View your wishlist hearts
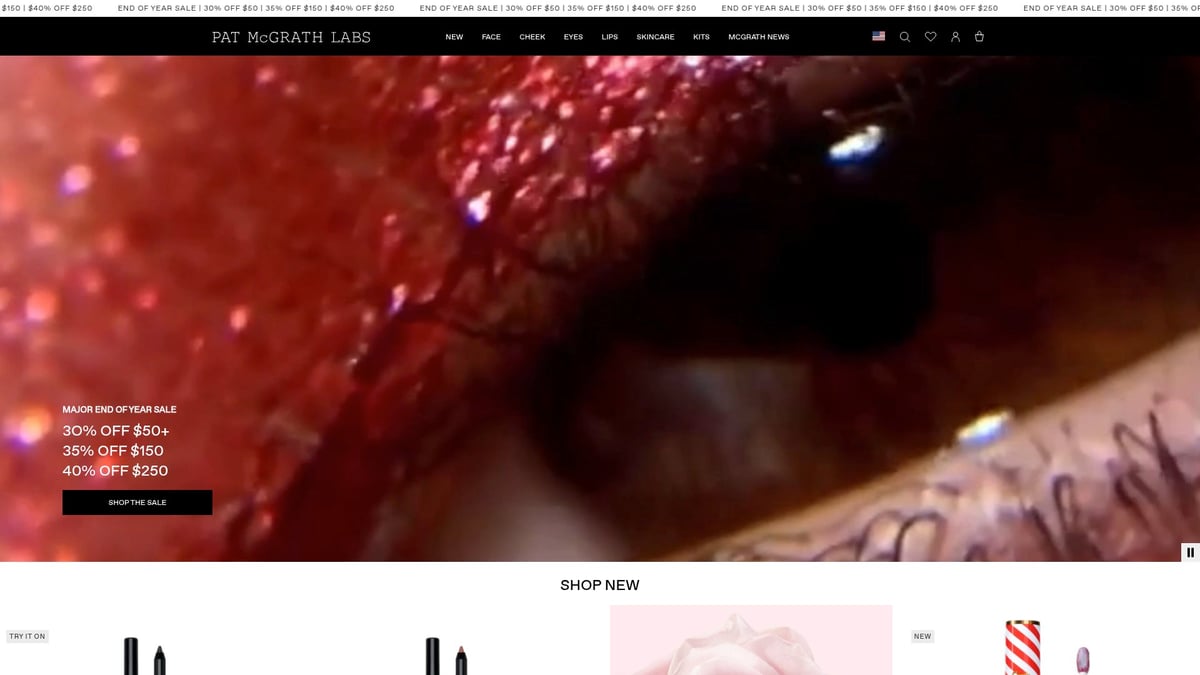Image resolution: width=1200 pixels, height=675 pixels. click(x=930, y=36)
